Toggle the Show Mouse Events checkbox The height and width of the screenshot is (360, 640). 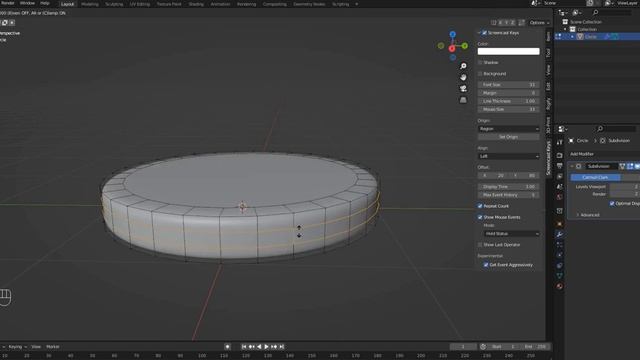point(480,217)
